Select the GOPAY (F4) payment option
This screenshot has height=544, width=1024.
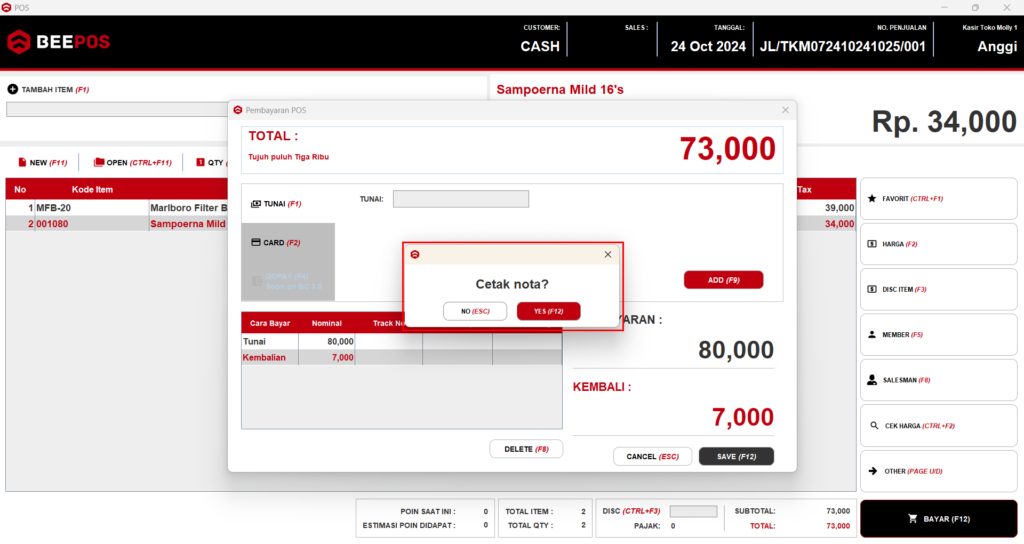[288, 281]
